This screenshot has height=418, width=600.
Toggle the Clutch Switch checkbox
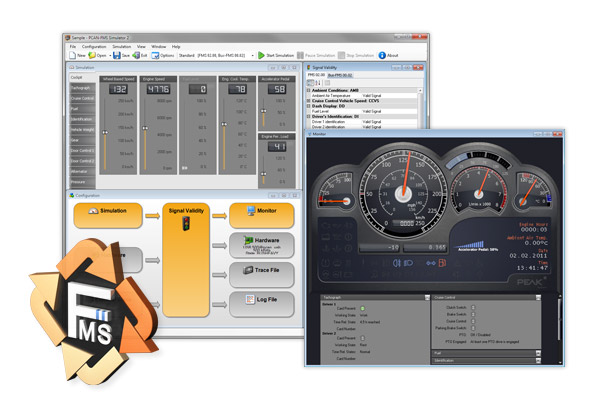471,306
